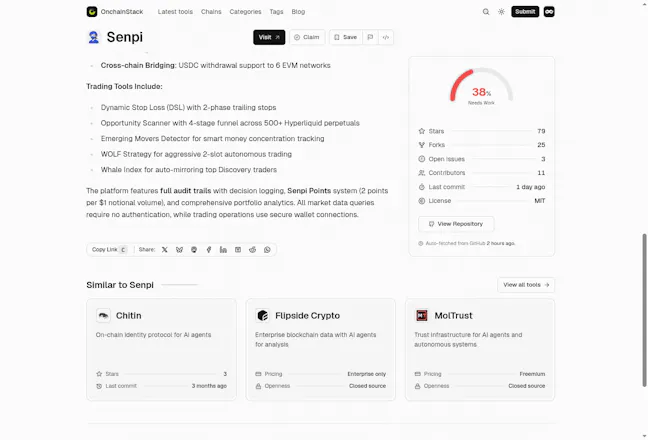Click the Copy Link button
The width and height of the screenshot is (648, 440).
109,250
